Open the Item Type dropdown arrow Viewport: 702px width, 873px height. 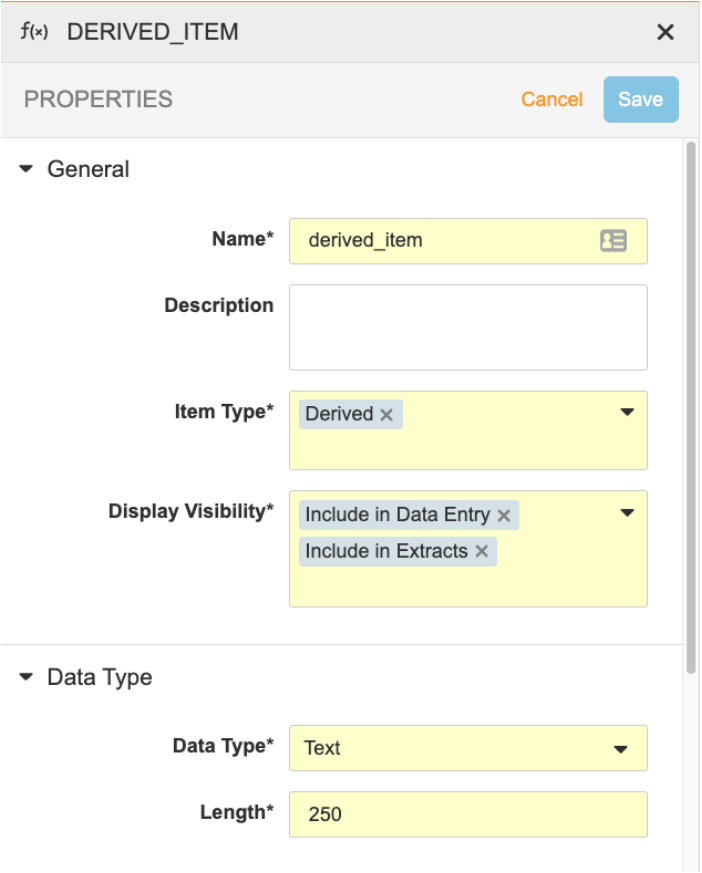627,412
